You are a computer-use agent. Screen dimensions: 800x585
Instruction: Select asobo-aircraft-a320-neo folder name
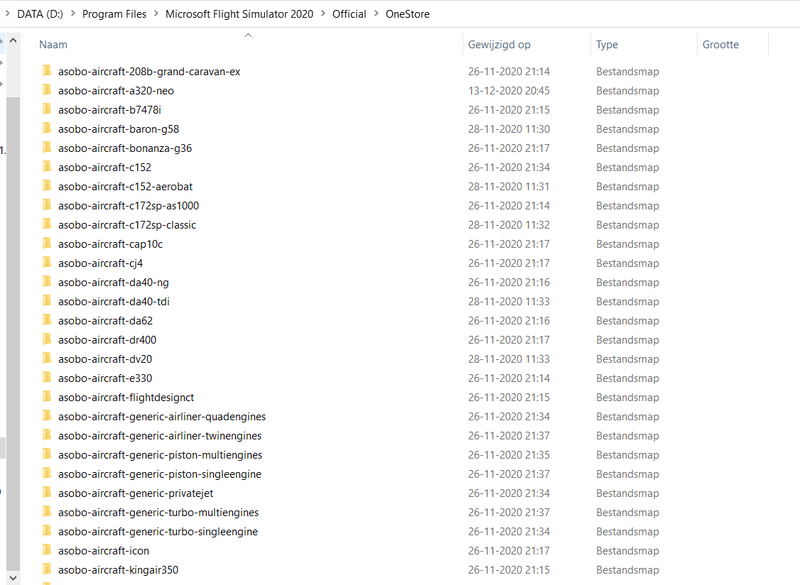pos(116,90)
